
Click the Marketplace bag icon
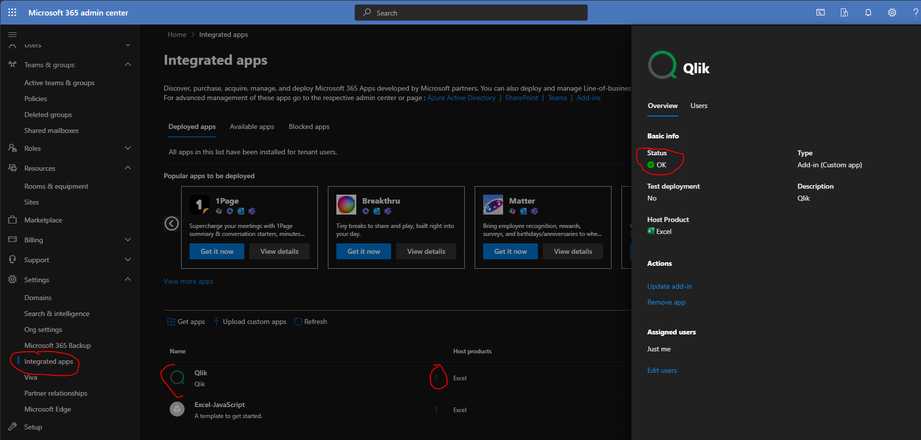[12, 220]
